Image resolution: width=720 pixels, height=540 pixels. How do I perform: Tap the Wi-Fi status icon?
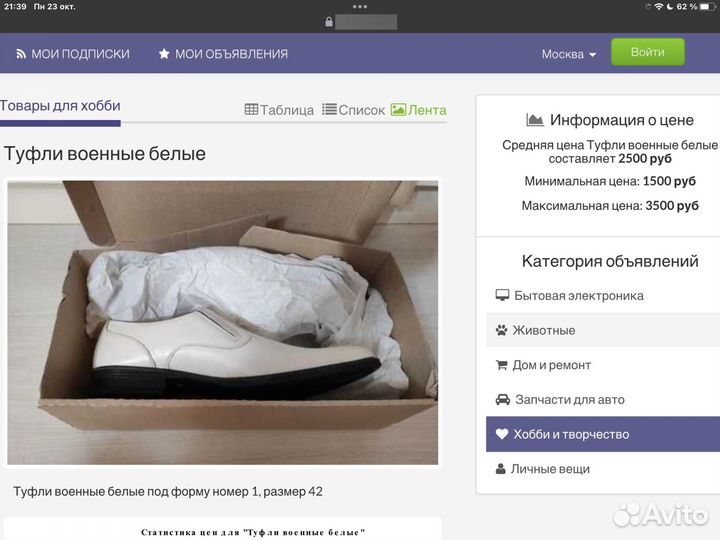[x=659, y=6]
